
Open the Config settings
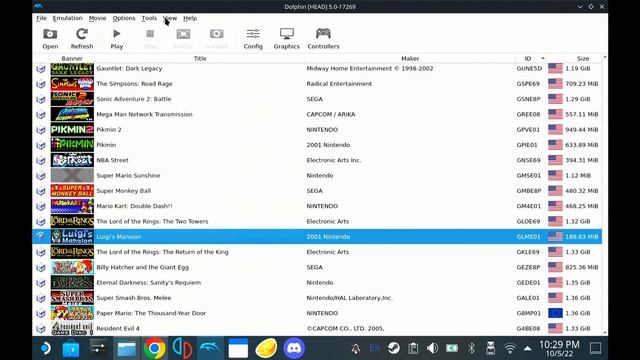[253, 39]
